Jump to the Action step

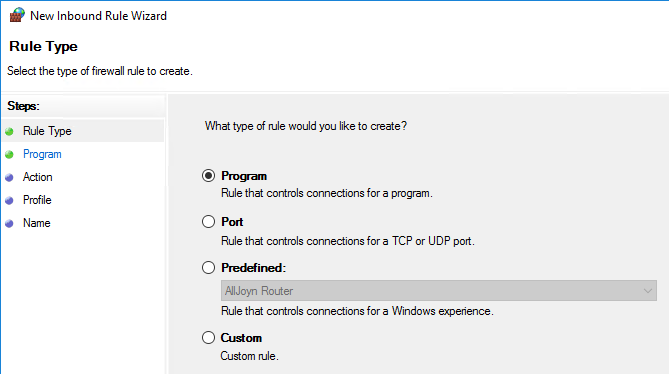coord(38,177)
